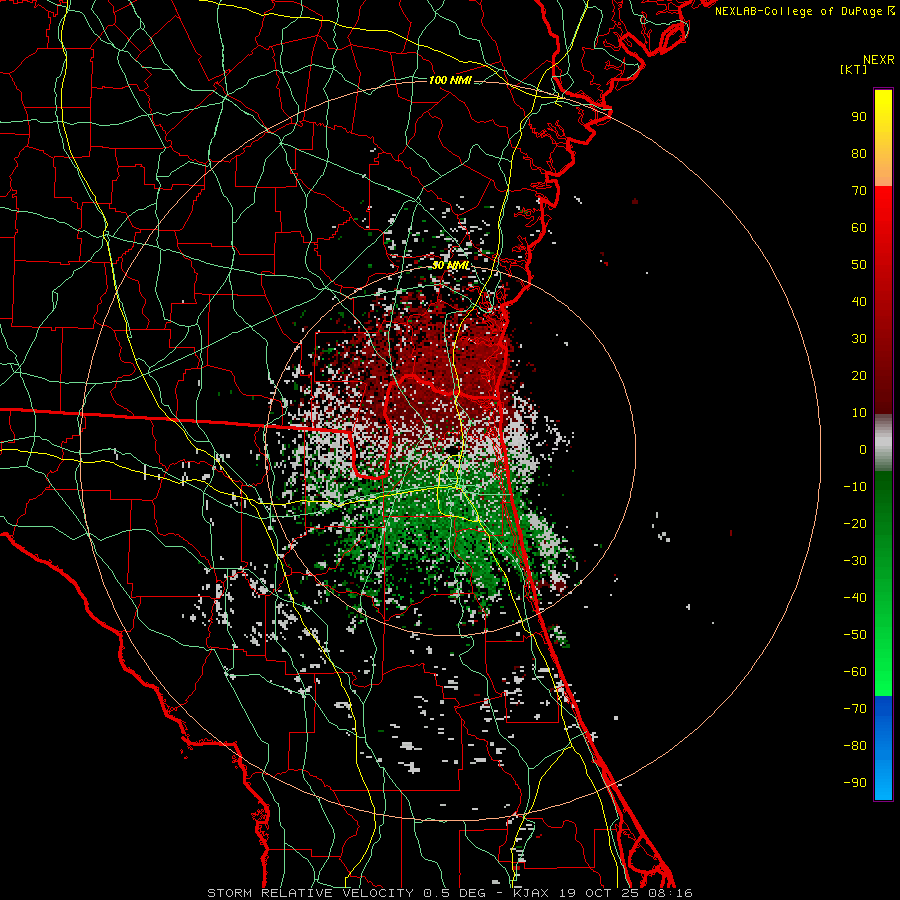Click the STORM RELATIVE VELOCITY caption text
This screenshot has width=900, height=900.
(310, 893)
